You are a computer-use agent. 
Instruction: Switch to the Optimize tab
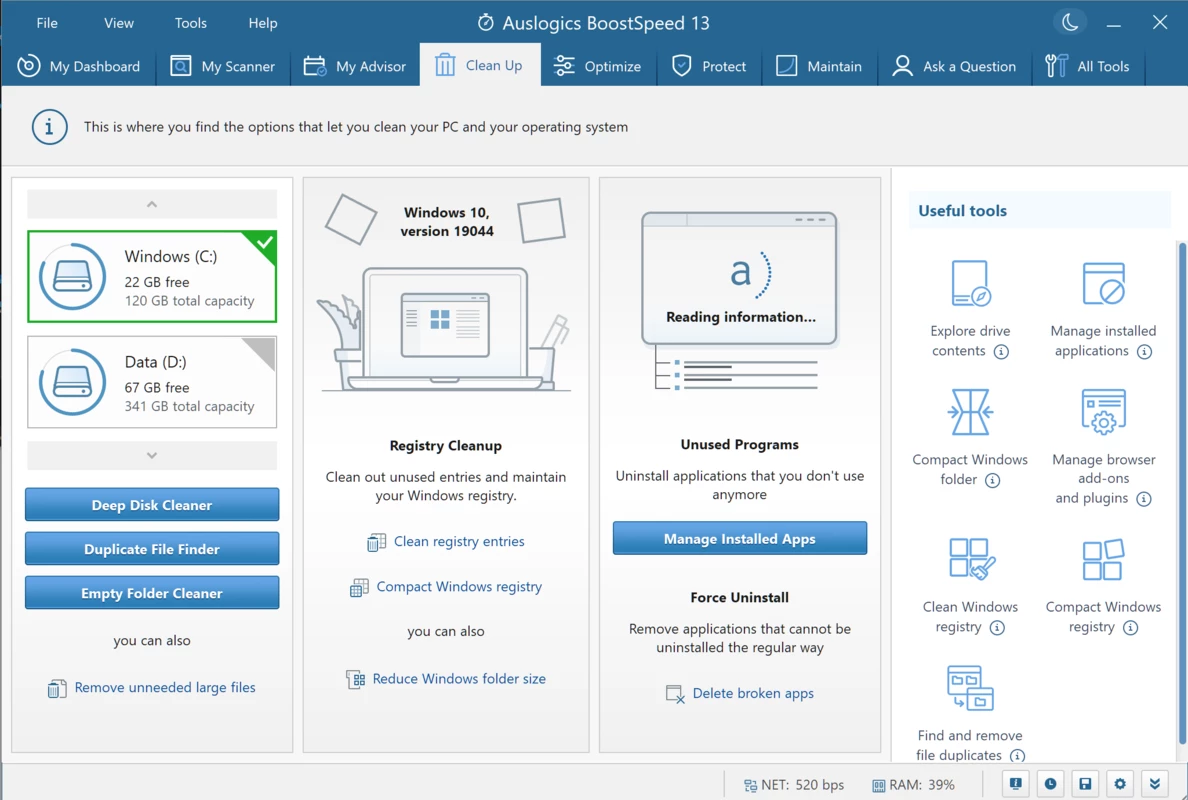point(597,67)
